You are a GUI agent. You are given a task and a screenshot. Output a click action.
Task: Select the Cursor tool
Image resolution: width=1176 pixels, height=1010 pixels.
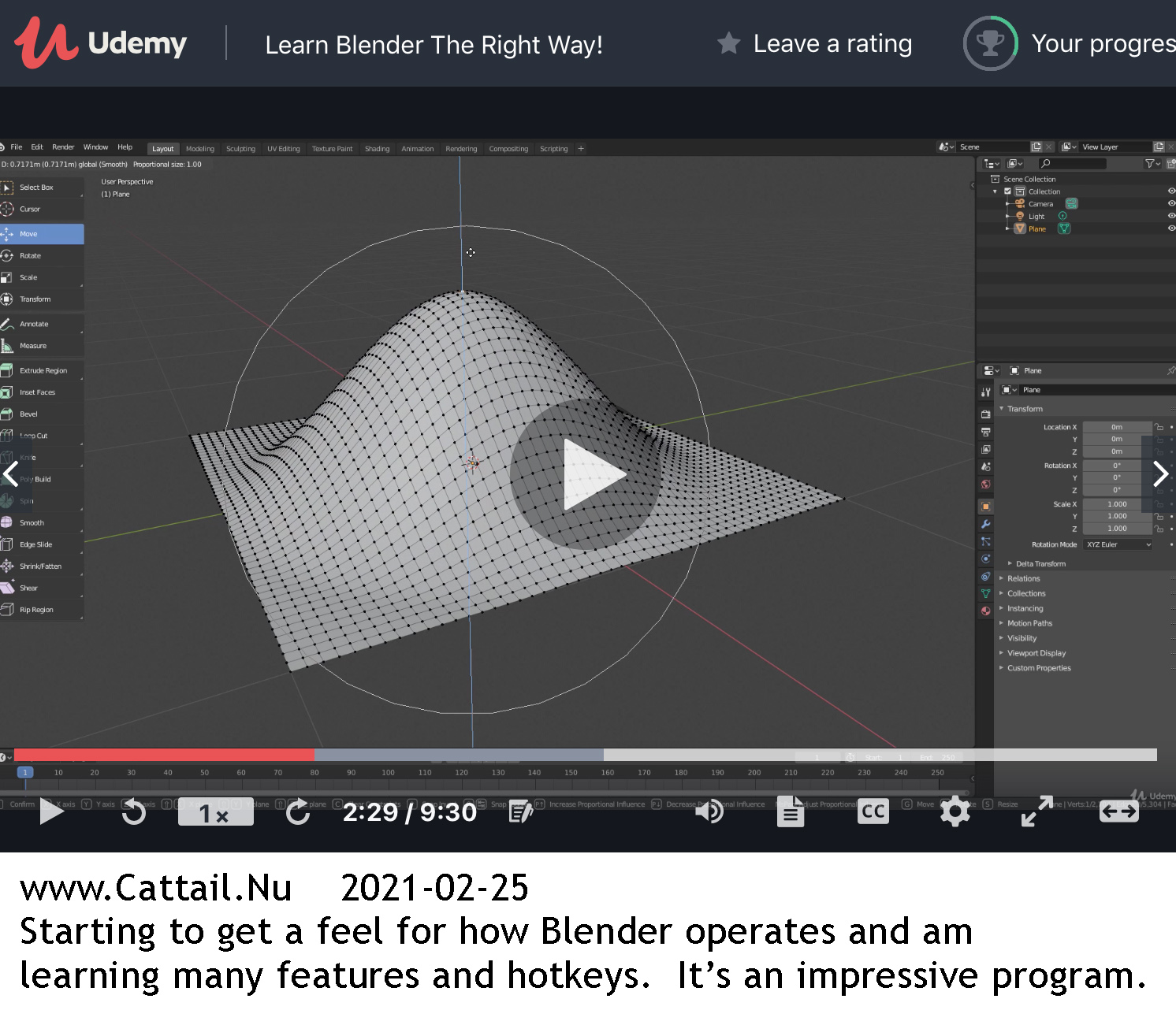[42, 210]
